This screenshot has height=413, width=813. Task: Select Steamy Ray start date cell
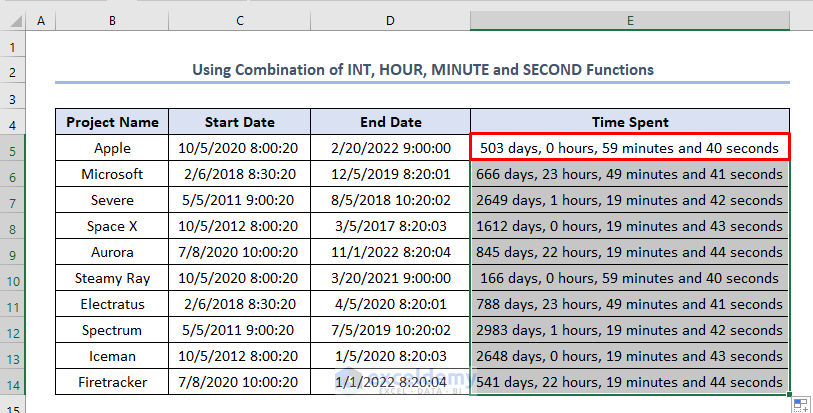pos(239,277)
